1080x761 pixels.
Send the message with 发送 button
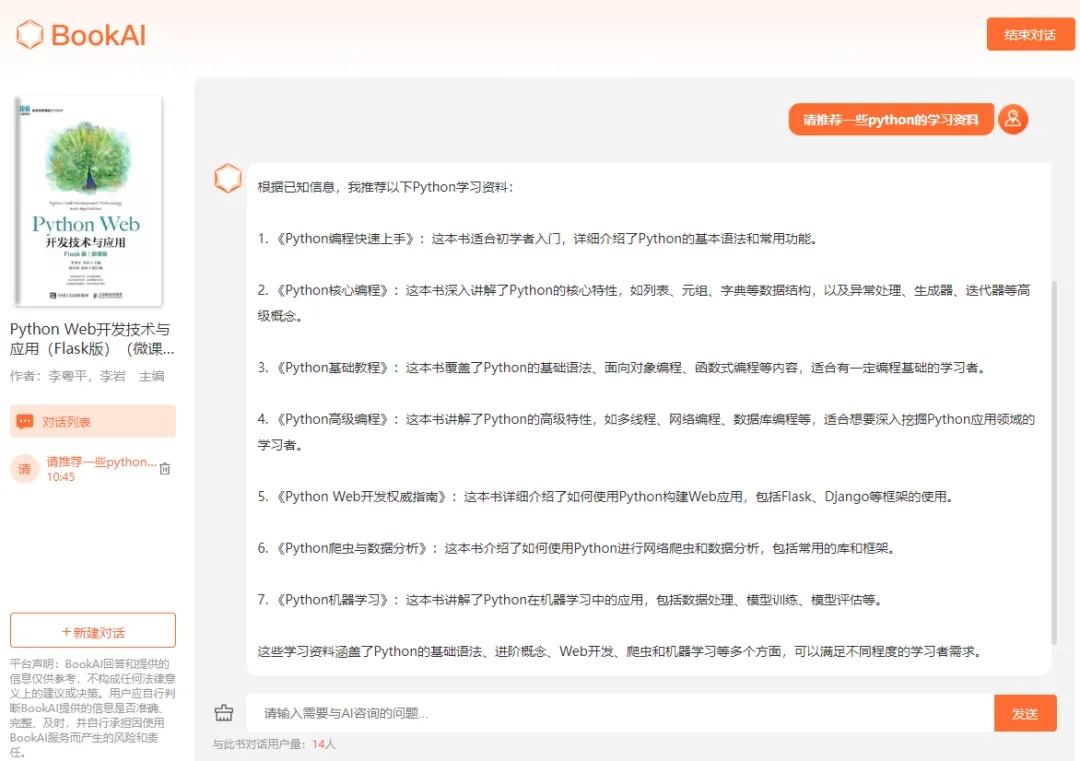1024,713
